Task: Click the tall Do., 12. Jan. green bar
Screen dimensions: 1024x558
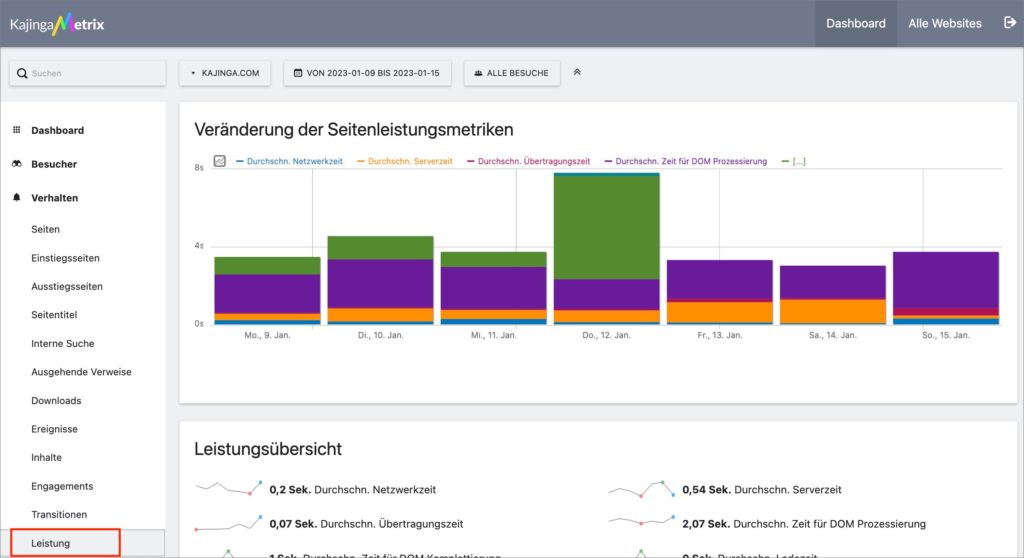Action: [x=606, y=227]
